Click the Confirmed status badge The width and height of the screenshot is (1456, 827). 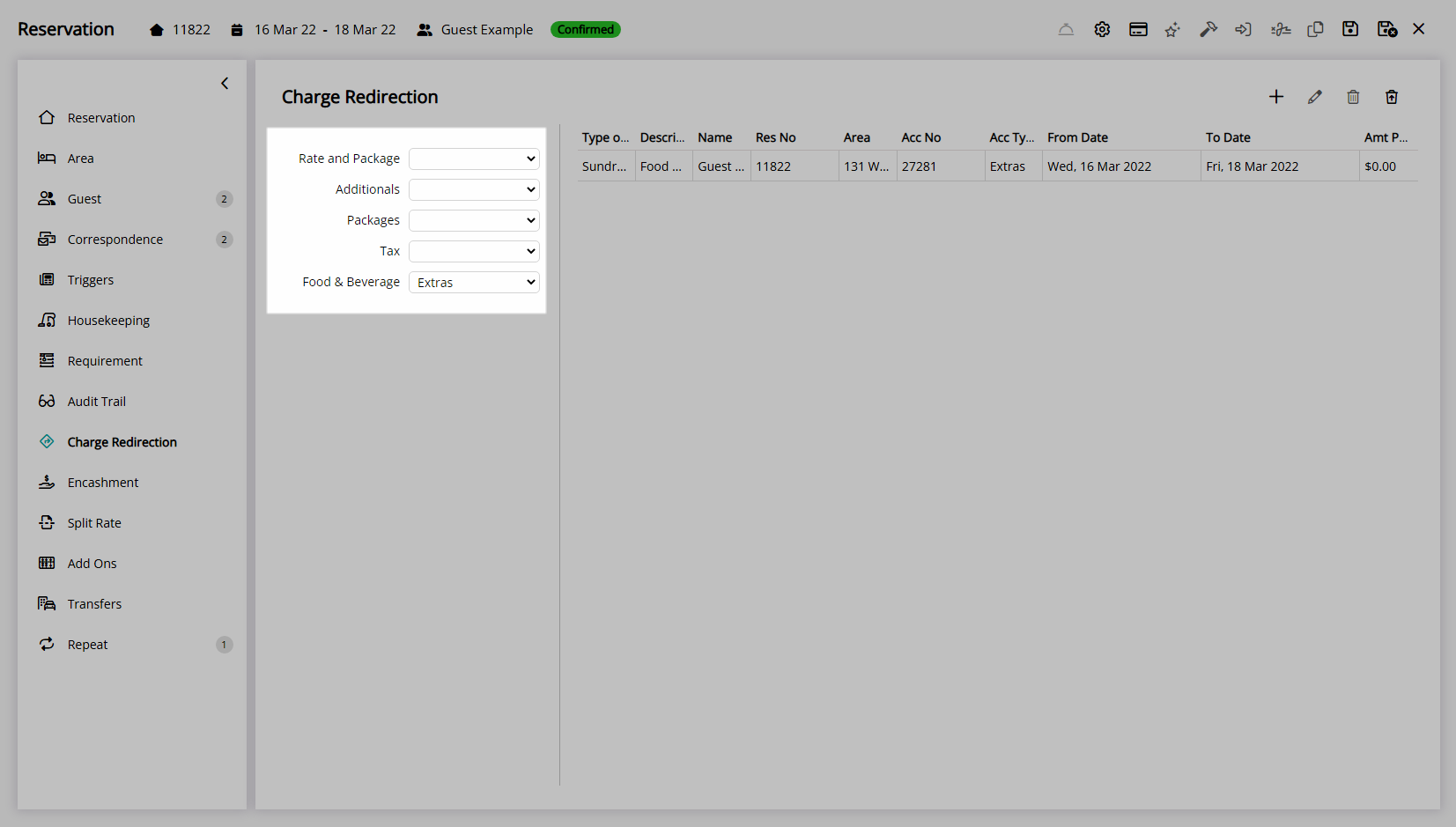point(586,30)
